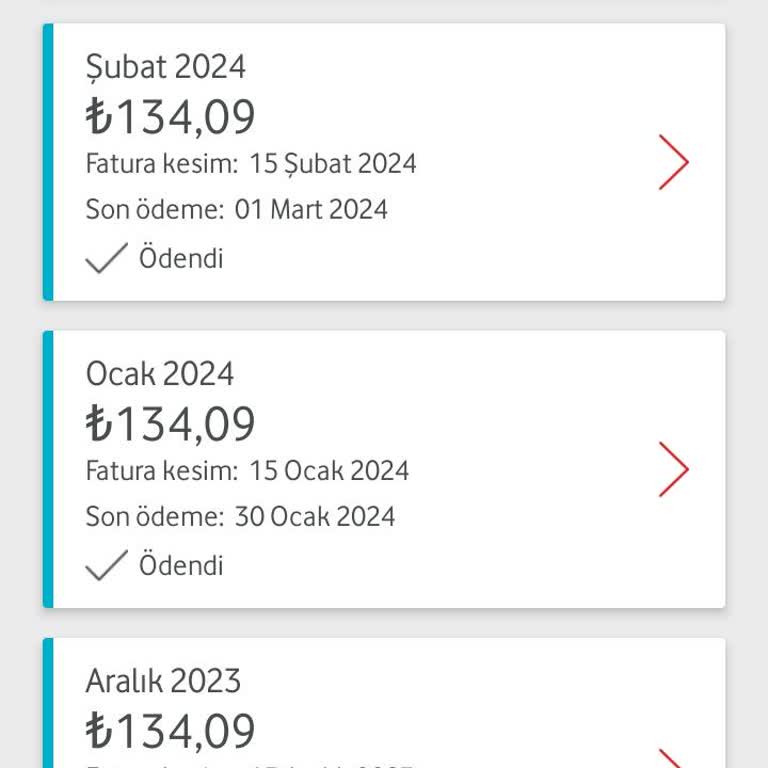Tap the Ödendi label on Şubat bill
The height and width of the screenshot is (768, 768).
click(x=181, y=259)
